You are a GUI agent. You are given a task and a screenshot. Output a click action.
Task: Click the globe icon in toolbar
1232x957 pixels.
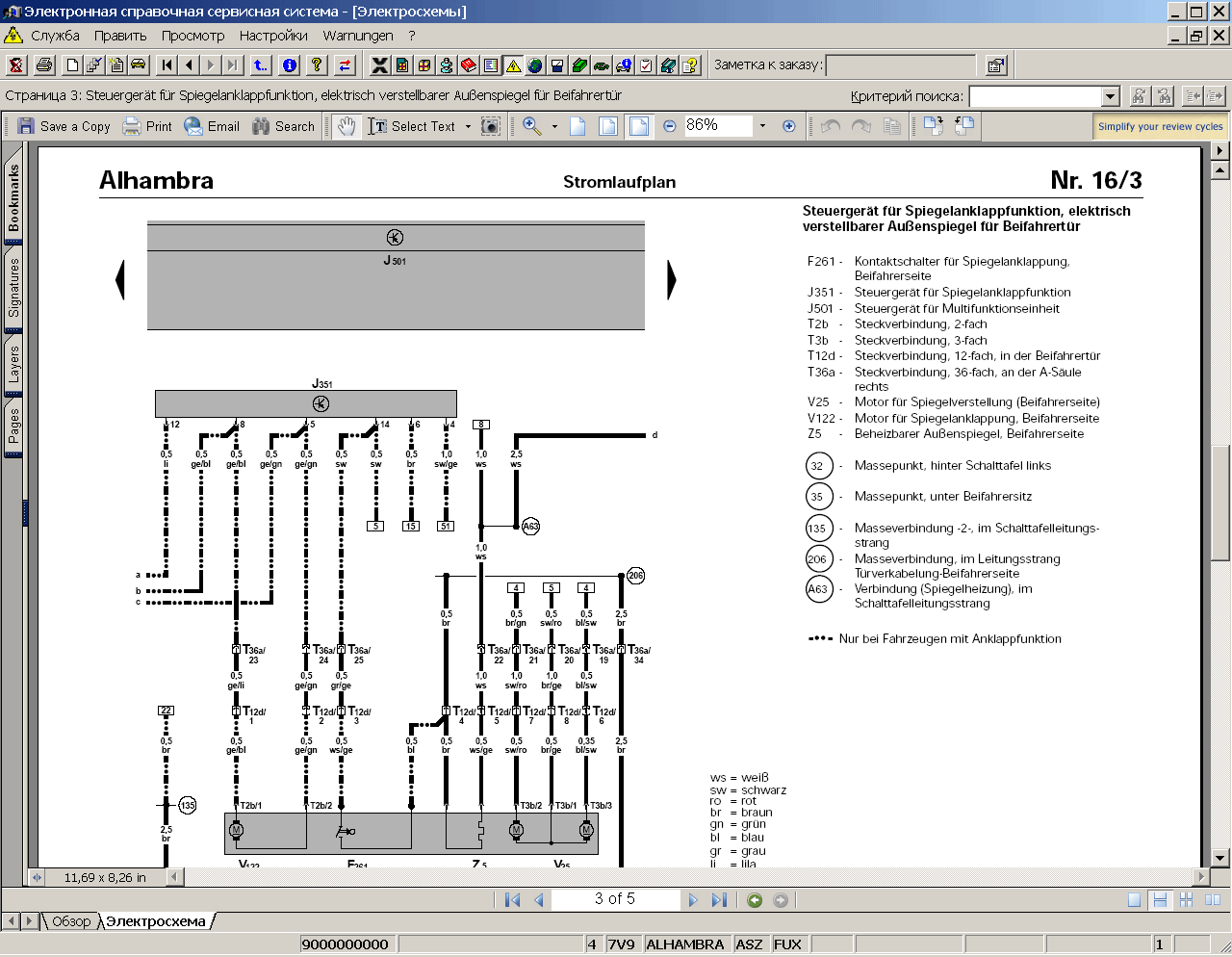coord(535,65)
